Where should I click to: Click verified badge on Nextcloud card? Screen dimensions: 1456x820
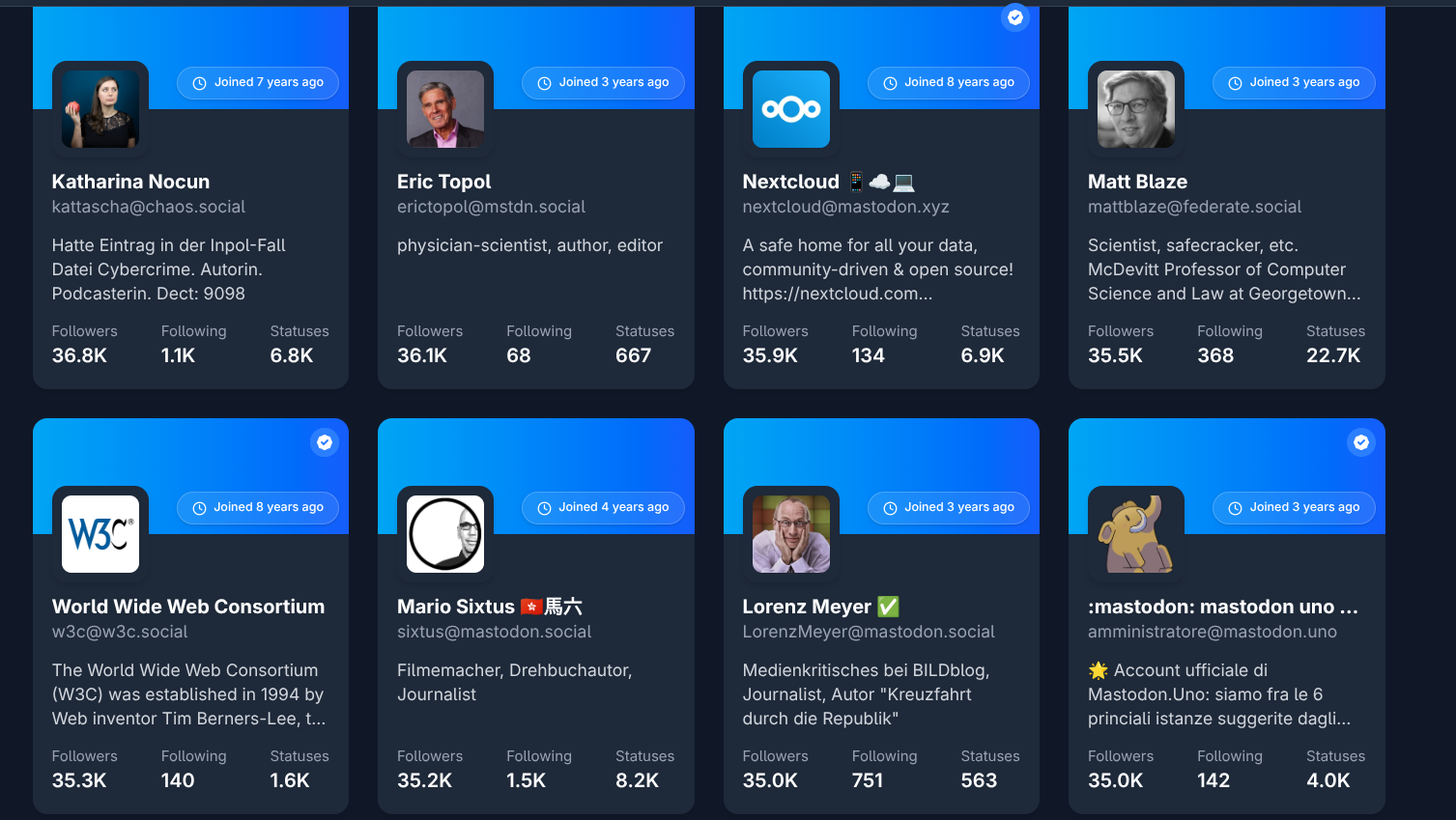click(x=1015, y=17)
